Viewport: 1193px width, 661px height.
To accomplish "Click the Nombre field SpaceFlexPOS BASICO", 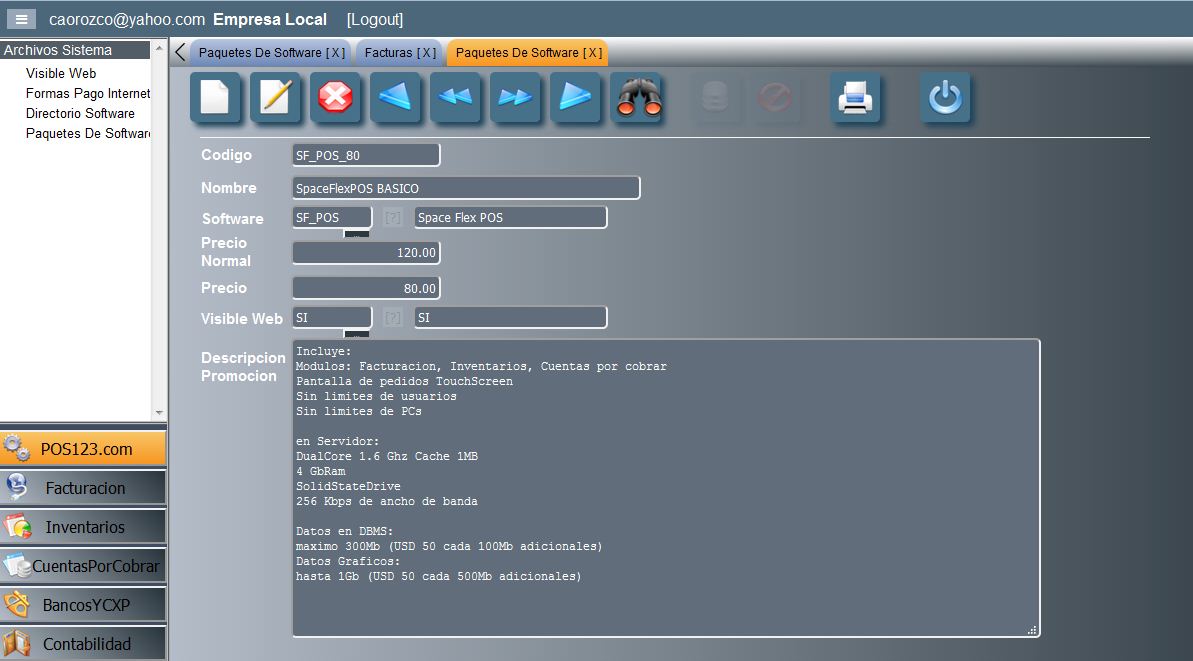I will pos(466,188).
